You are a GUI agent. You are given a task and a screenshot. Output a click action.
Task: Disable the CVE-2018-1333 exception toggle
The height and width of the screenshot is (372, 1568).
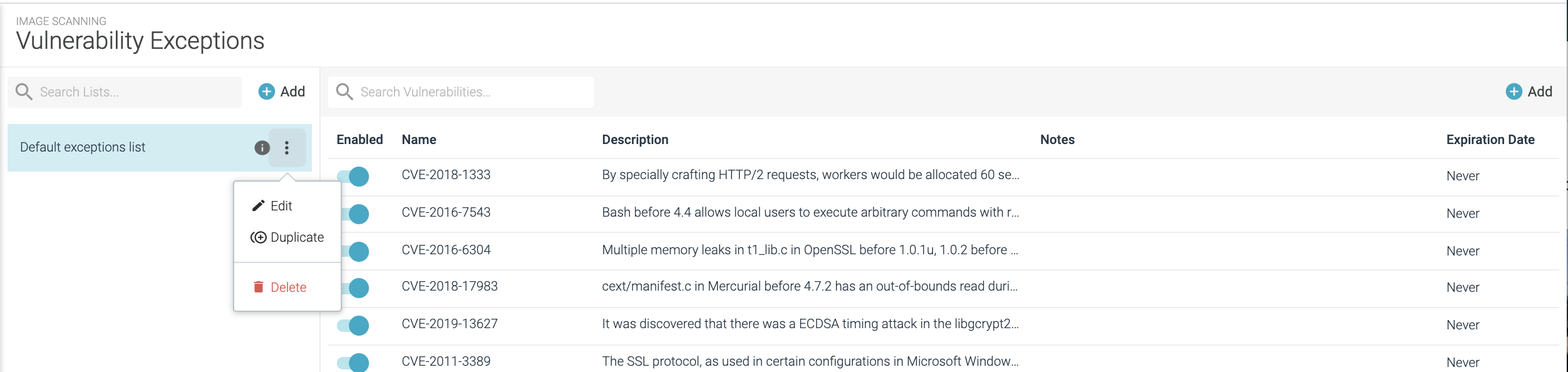(353, 176)
